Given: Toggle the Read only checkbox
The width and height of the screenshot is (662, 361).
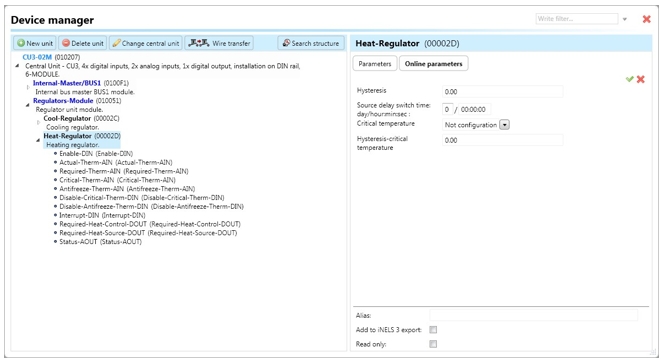Looking at the screenshot, I should [x=433, y=344].
